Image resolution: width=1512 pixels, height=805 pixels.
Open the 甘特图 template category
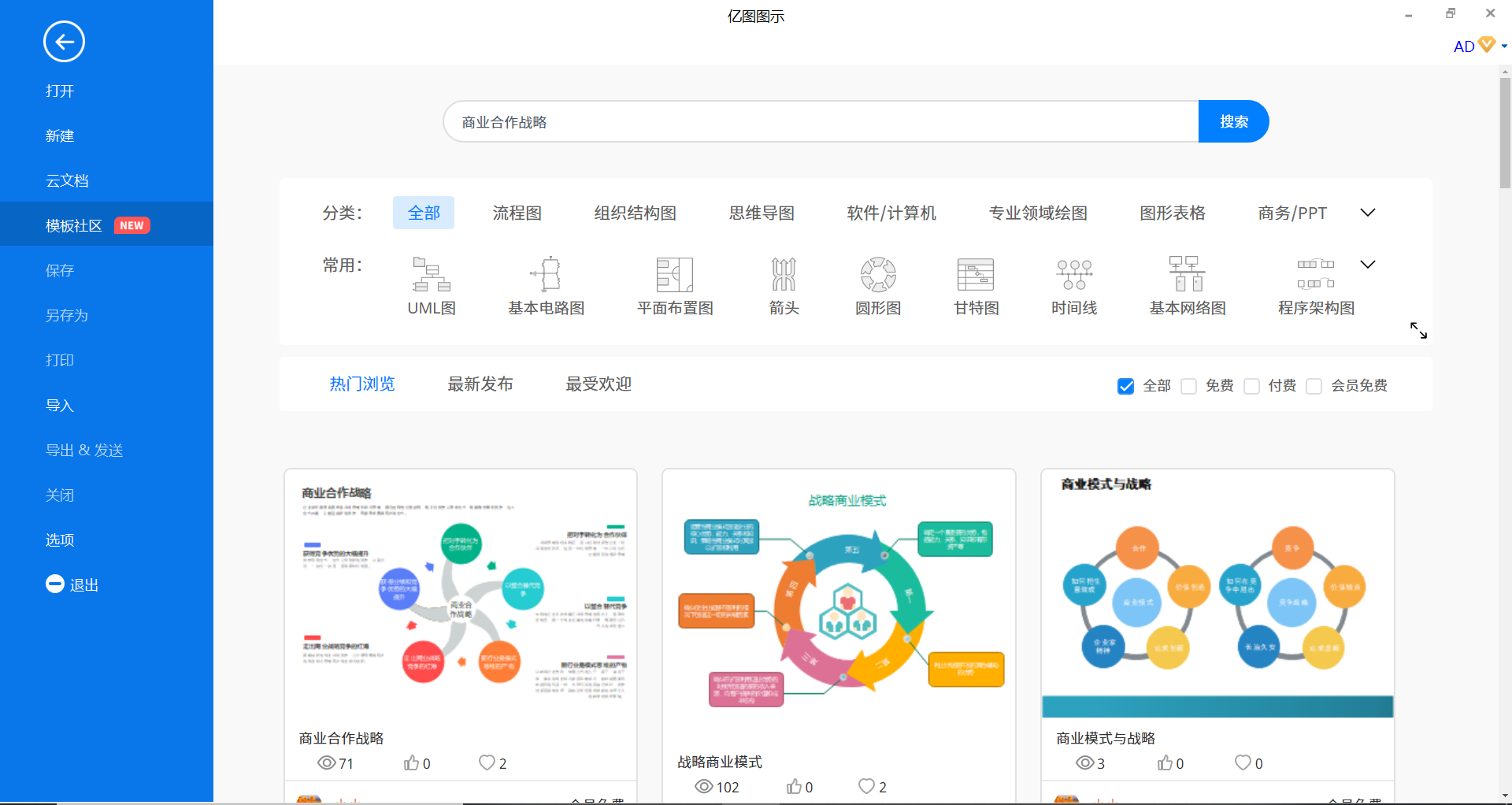click(x=976, y=286)
